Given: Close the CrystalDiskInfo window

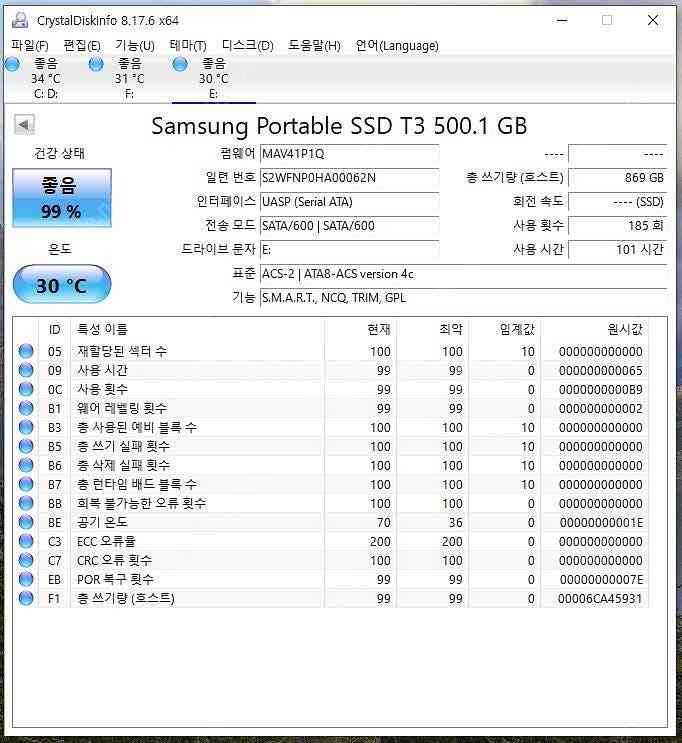Looking at the screenshot, I should point(653,20).
